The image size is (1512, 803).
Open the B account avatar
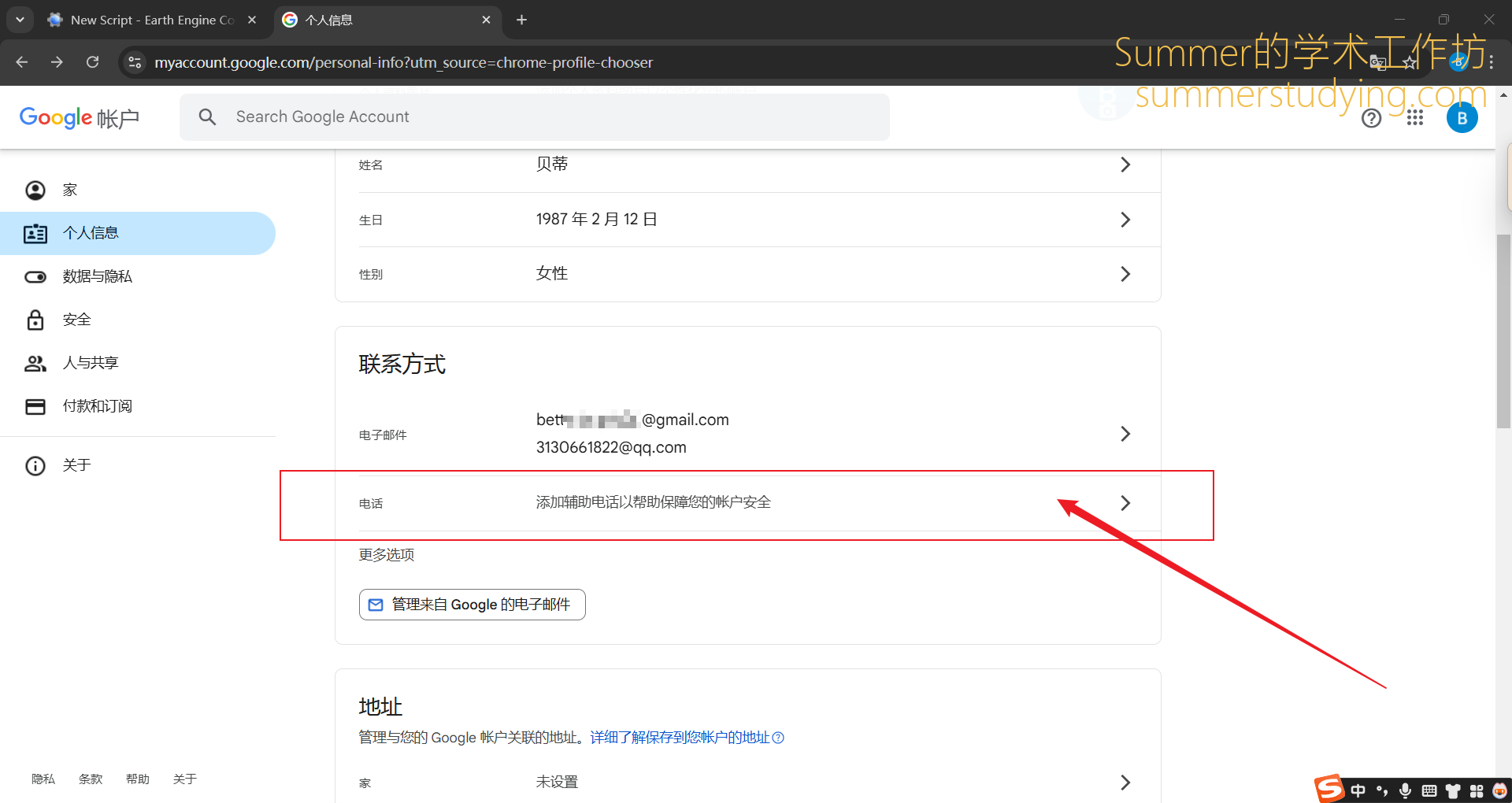1462,118
